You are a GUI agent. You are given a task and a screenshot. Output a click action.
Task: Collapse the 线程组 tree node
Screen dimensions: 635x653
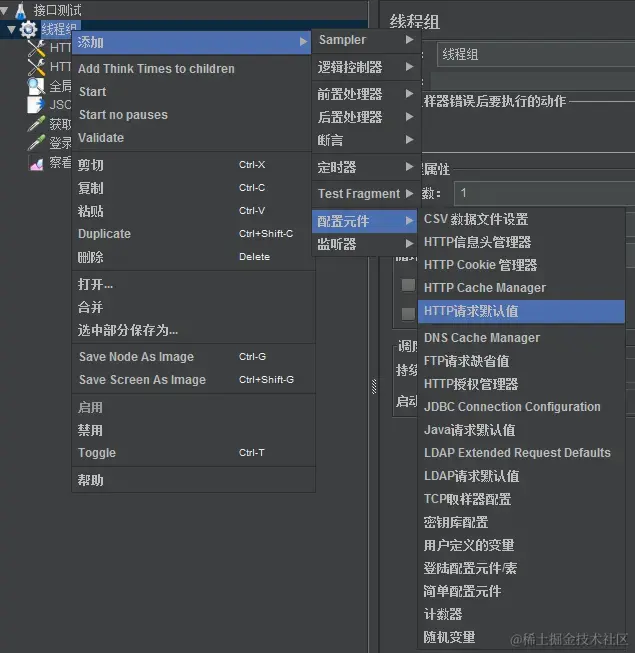click(12, 29)
